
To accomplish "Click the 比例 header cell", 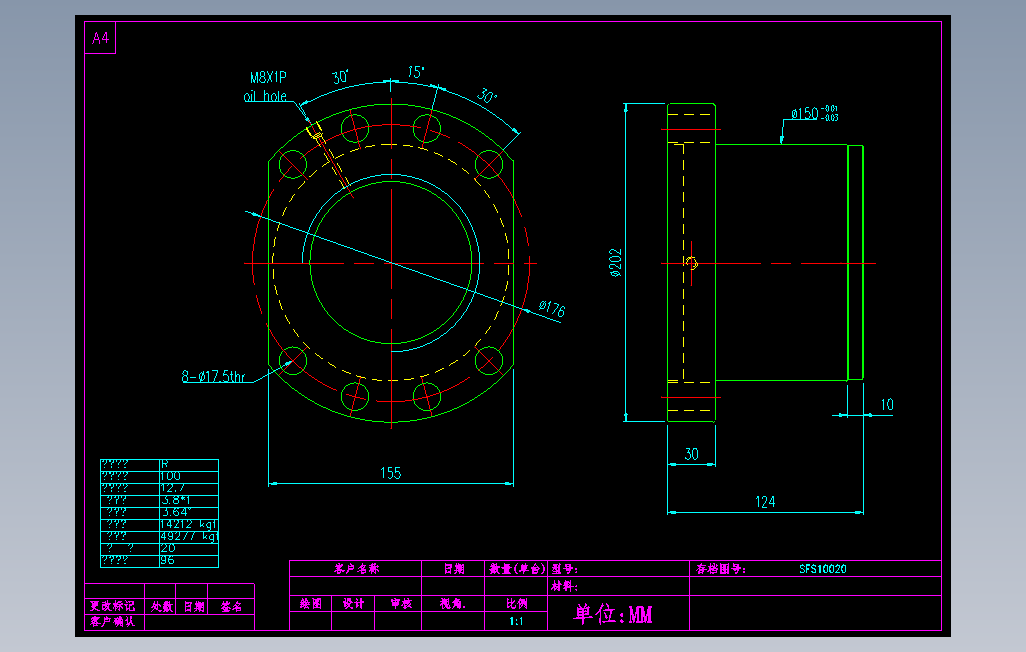I will [516, 604].
